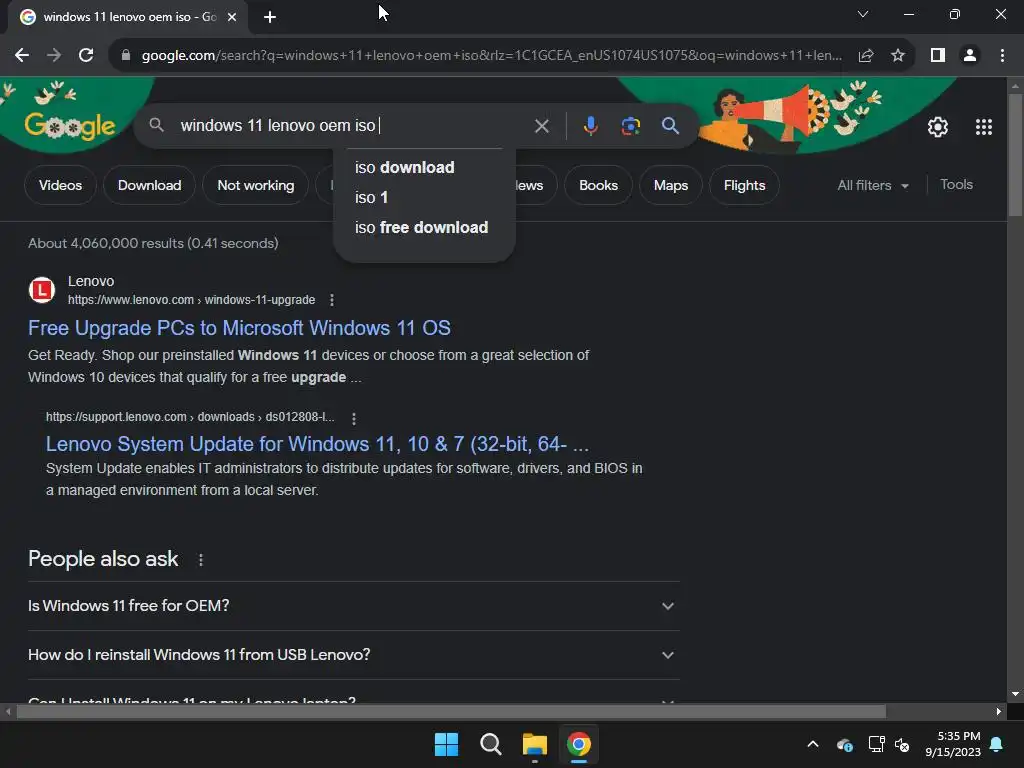Open the network display tray icon
This screenshot has width=1024, height=768.
pyautogui.click(x=876, y=744)
